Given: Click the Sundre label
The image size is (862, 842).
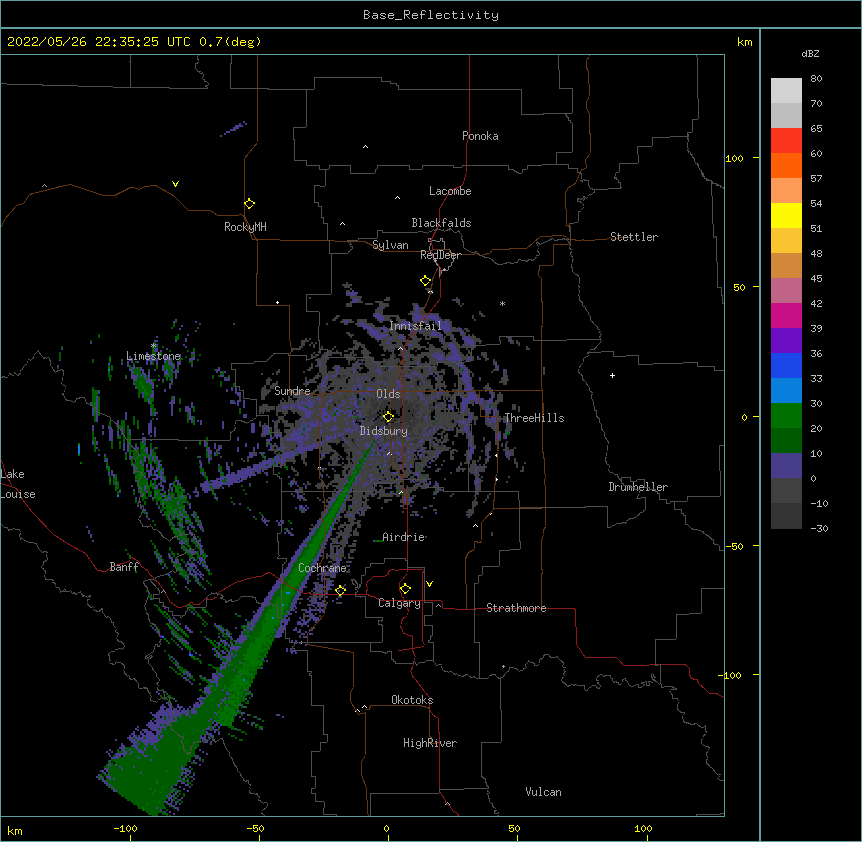Looking at the screenshot, I should tap(292, 391).
